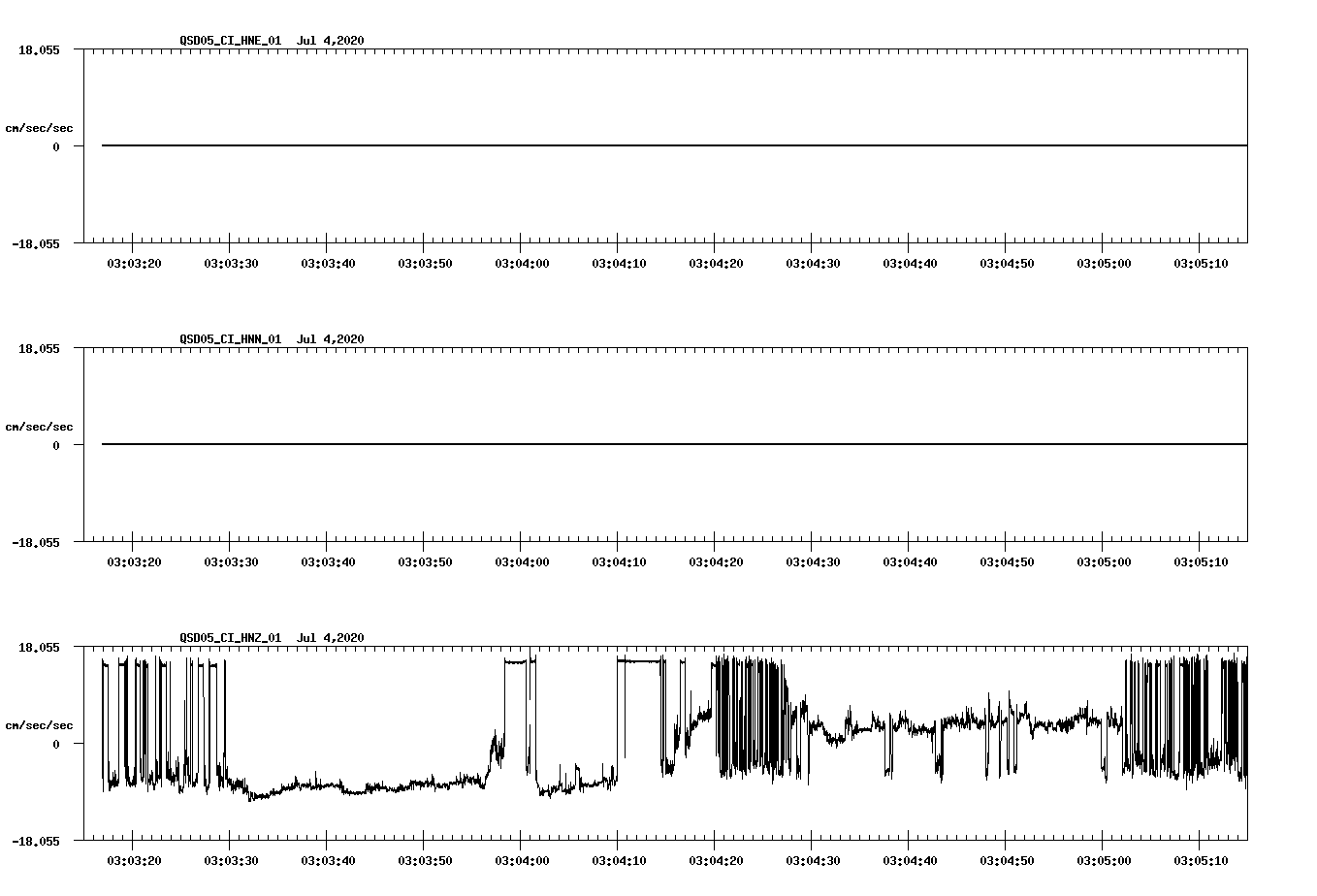Select the 03:03:50 time label under HNN plot
1317x896 pixels.
click(425, 561)
